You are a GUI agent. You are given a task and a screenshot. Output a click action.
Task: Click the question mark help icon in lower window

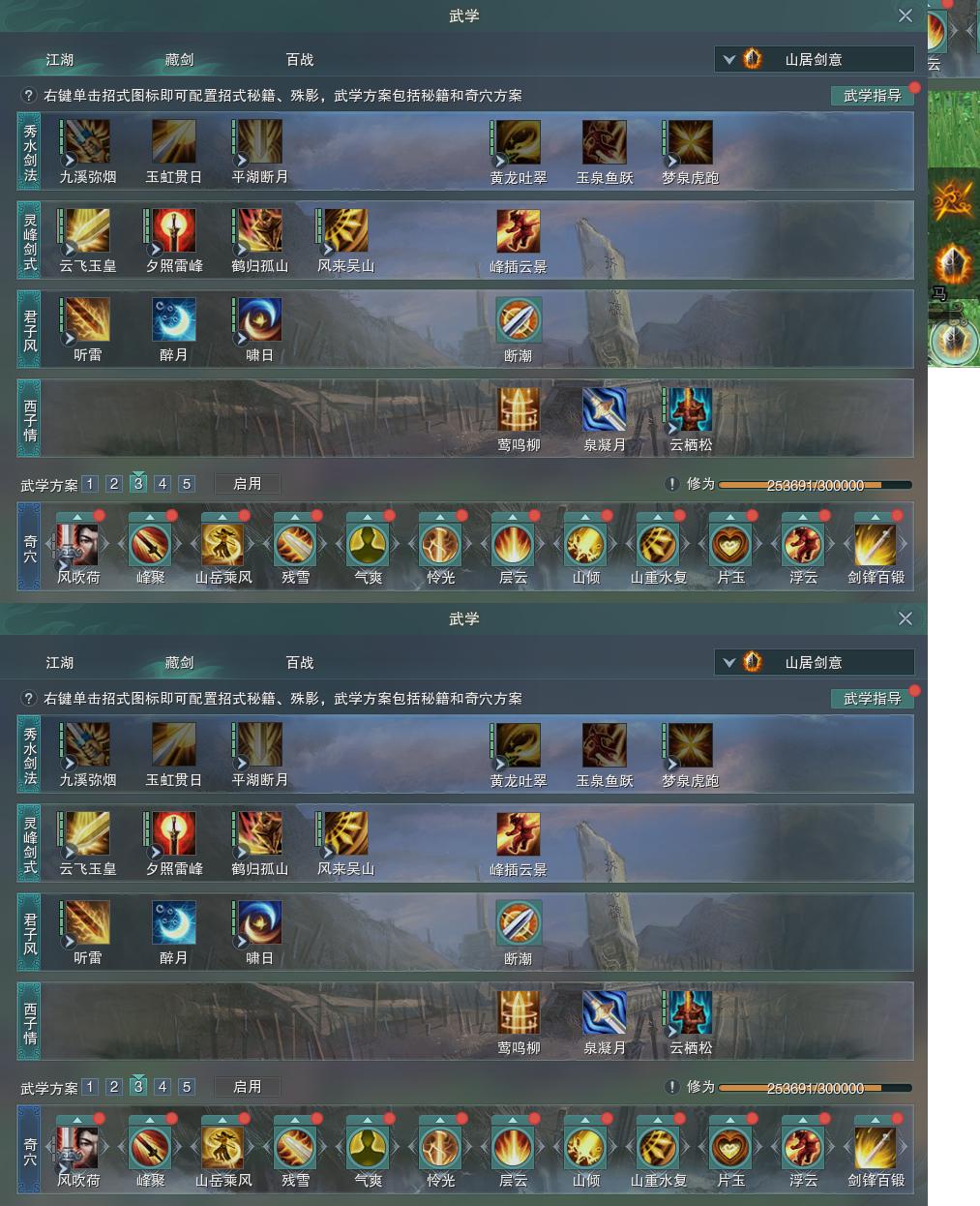coord(29,698)
